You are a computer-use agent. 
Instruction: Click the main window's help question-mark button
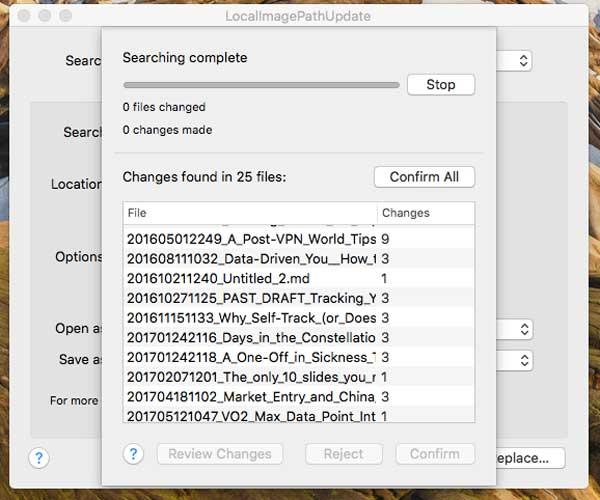[x=39, y=458]
